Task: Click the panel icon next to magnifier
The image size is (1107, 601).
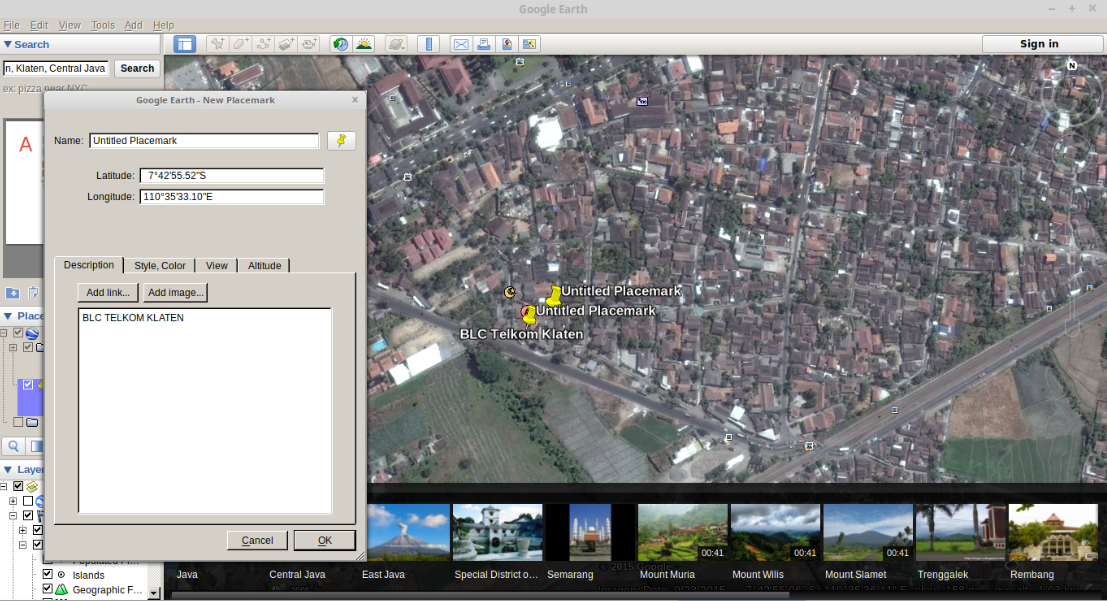Action: pos(35,446)
